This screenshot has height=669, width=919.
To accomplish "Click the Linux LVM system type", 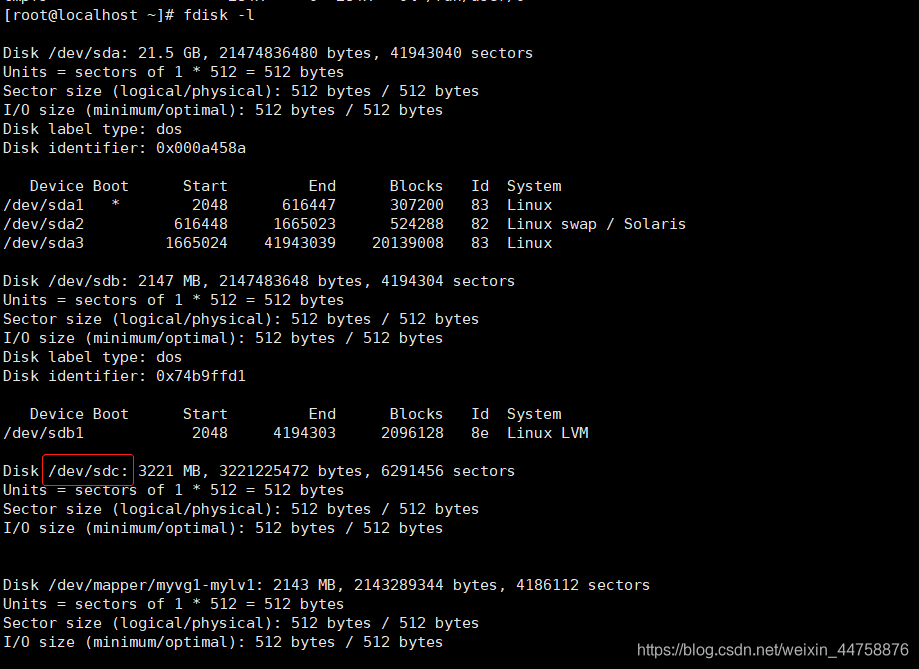I will pos(547,433).
